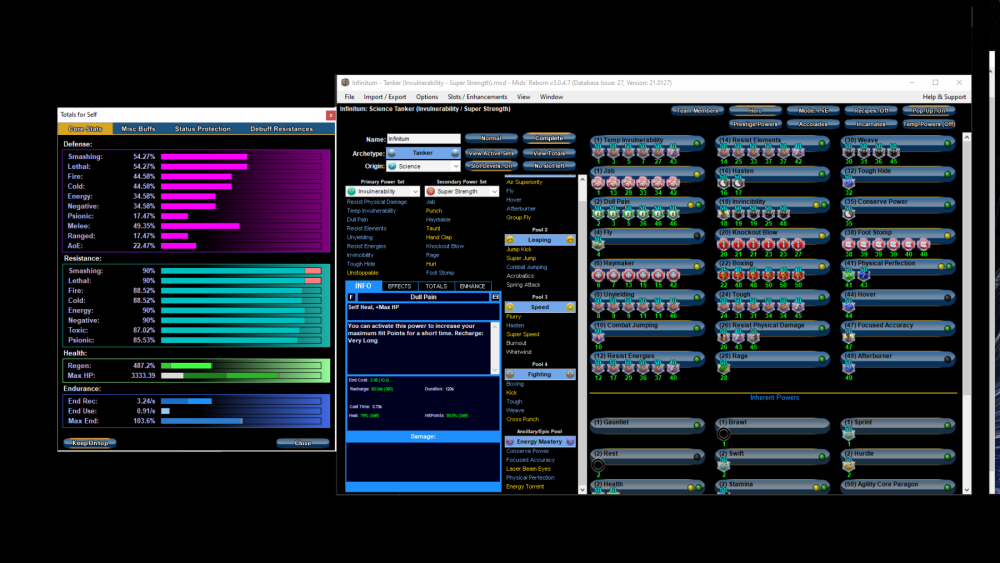The height and width of the screenshot is (563, 1000).
Task: Click the first enhancement slot under Knockout Blow
Action: [x=724, y=245]
